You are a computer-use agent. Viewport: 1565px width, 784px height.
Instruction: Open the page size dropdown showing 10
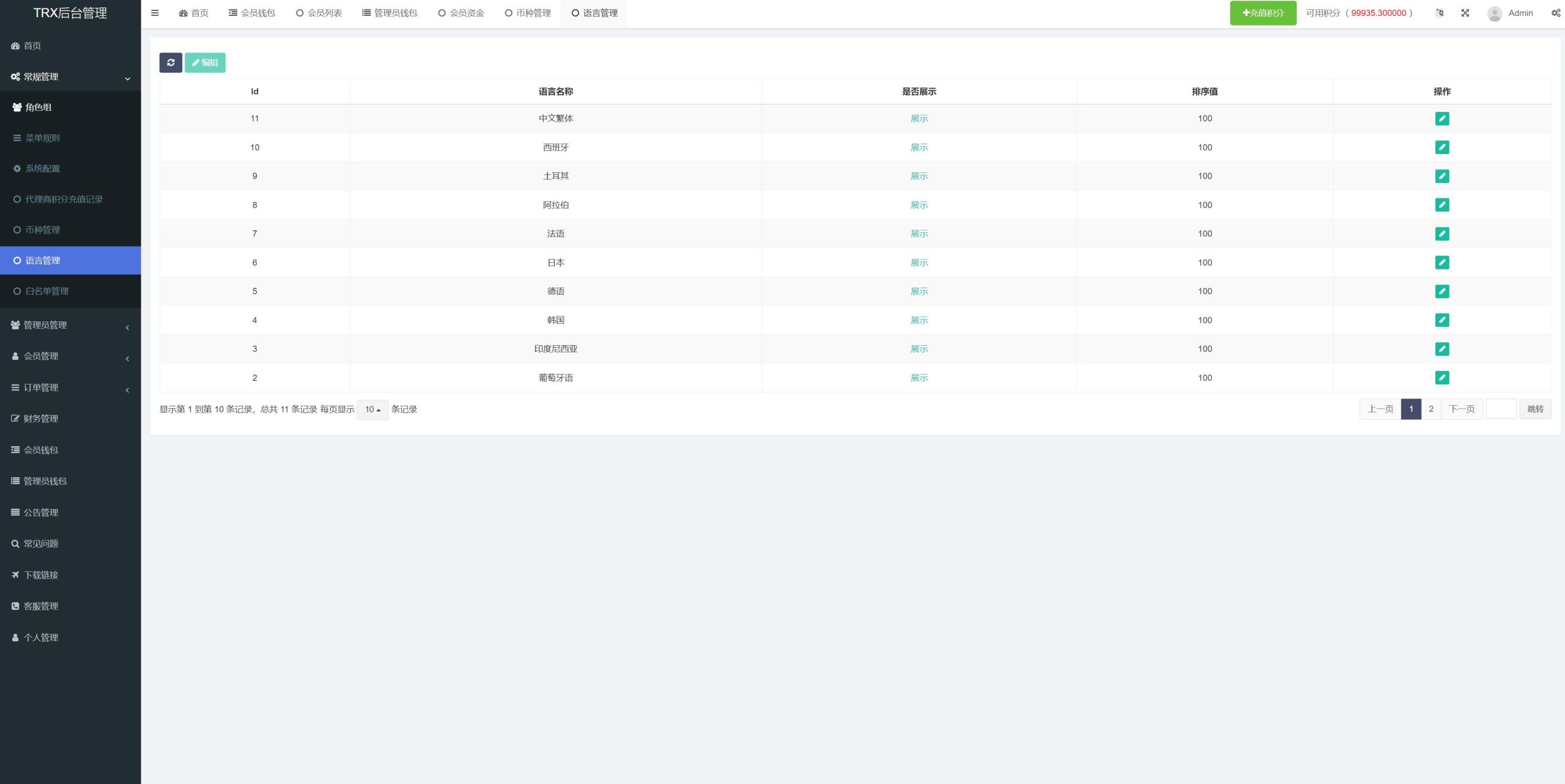[372, 409]
